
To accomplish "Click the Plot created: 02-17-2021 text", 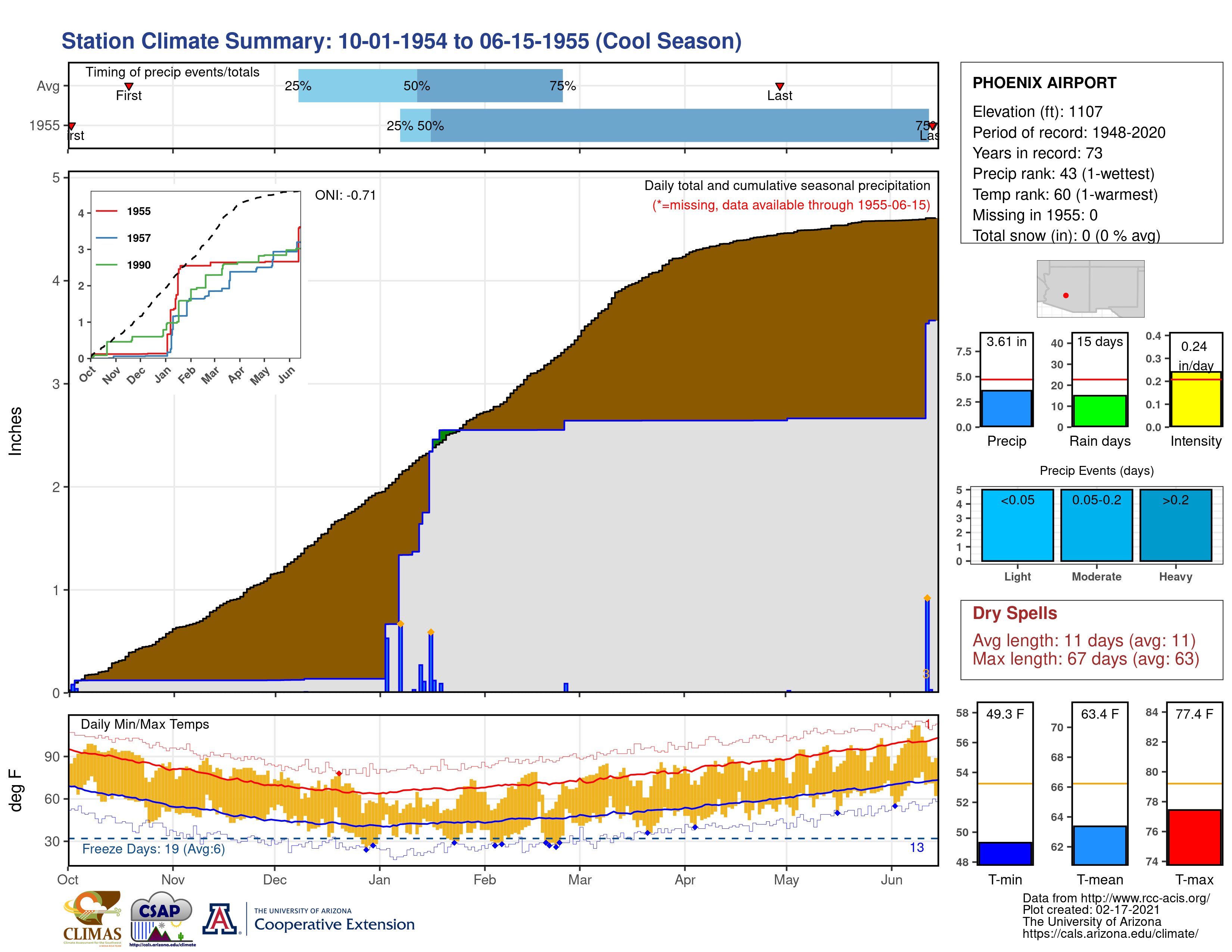I will click(1091, 910).
